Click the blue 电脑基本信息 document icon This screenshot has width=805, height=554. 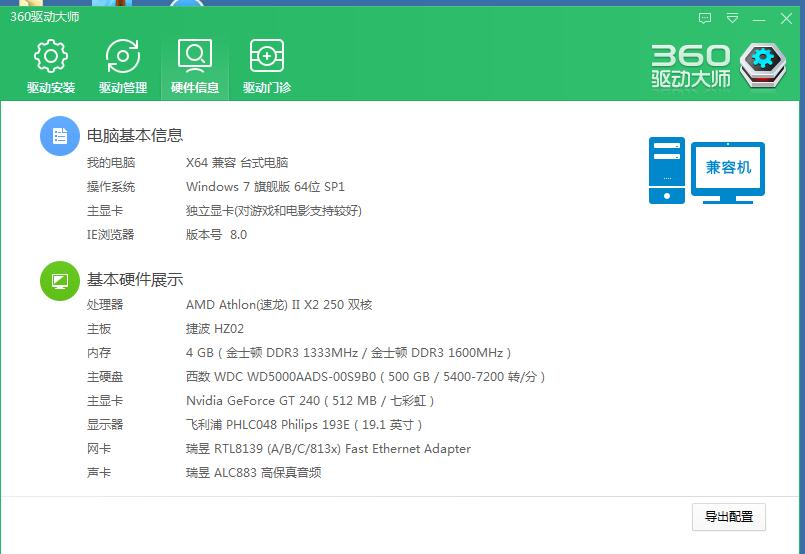pos(60,136)
